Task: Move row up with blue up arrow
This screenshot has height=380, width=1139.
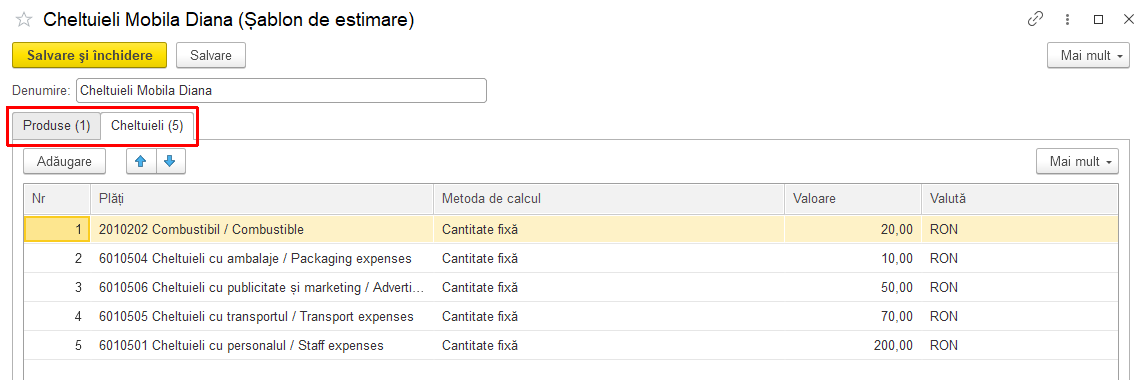Action: click(x=142, y=161)
